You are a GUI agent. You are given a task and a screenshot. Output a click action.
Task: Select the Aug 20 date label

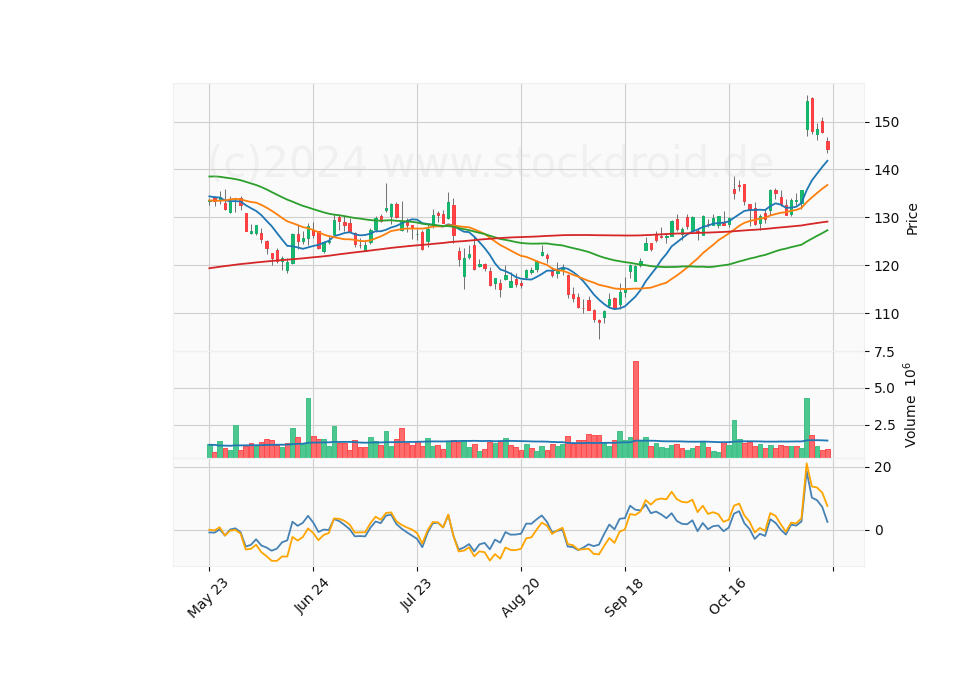coord(520,598)
